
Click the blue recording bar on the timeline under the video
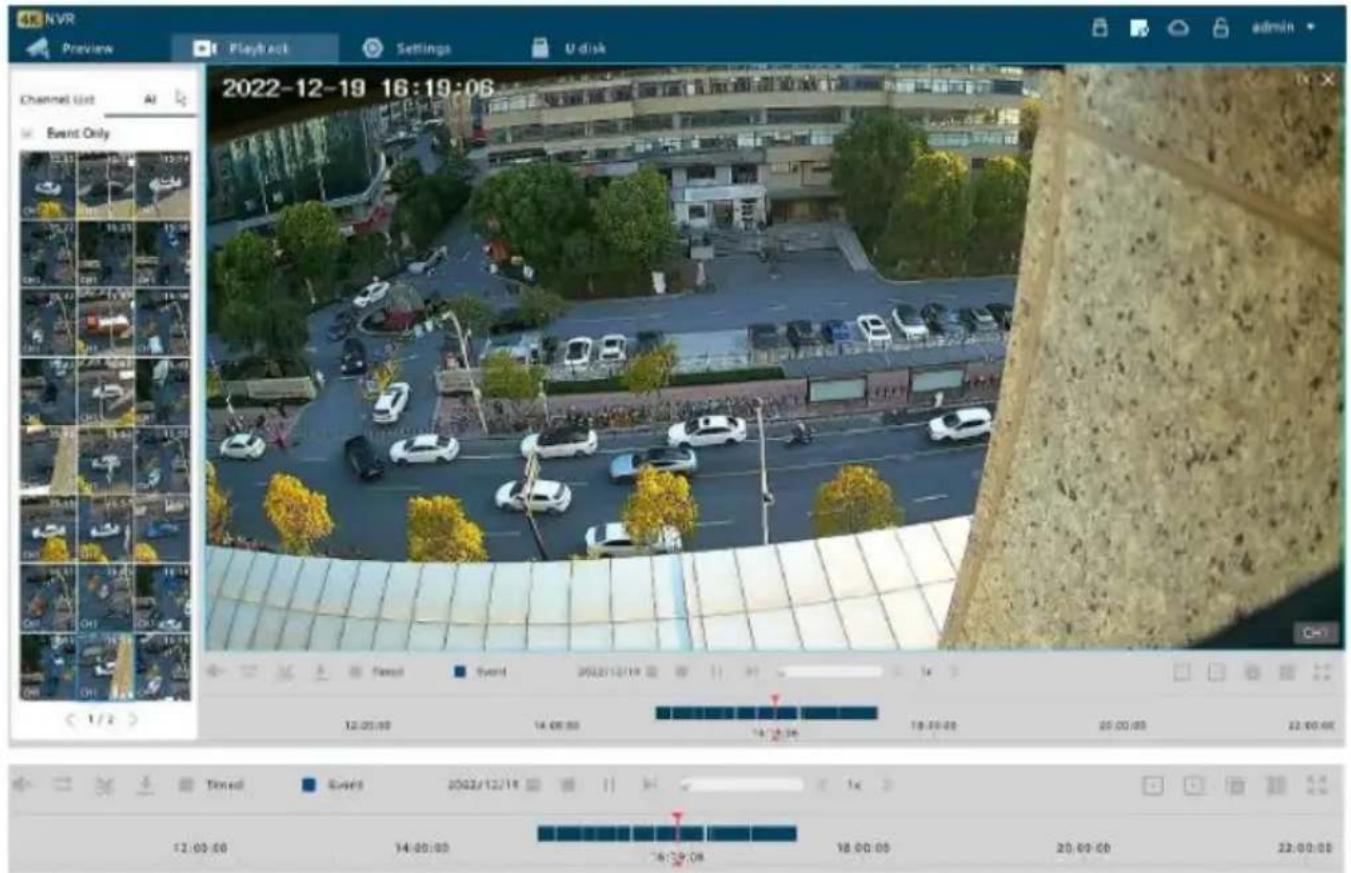[x=766, y=714]
